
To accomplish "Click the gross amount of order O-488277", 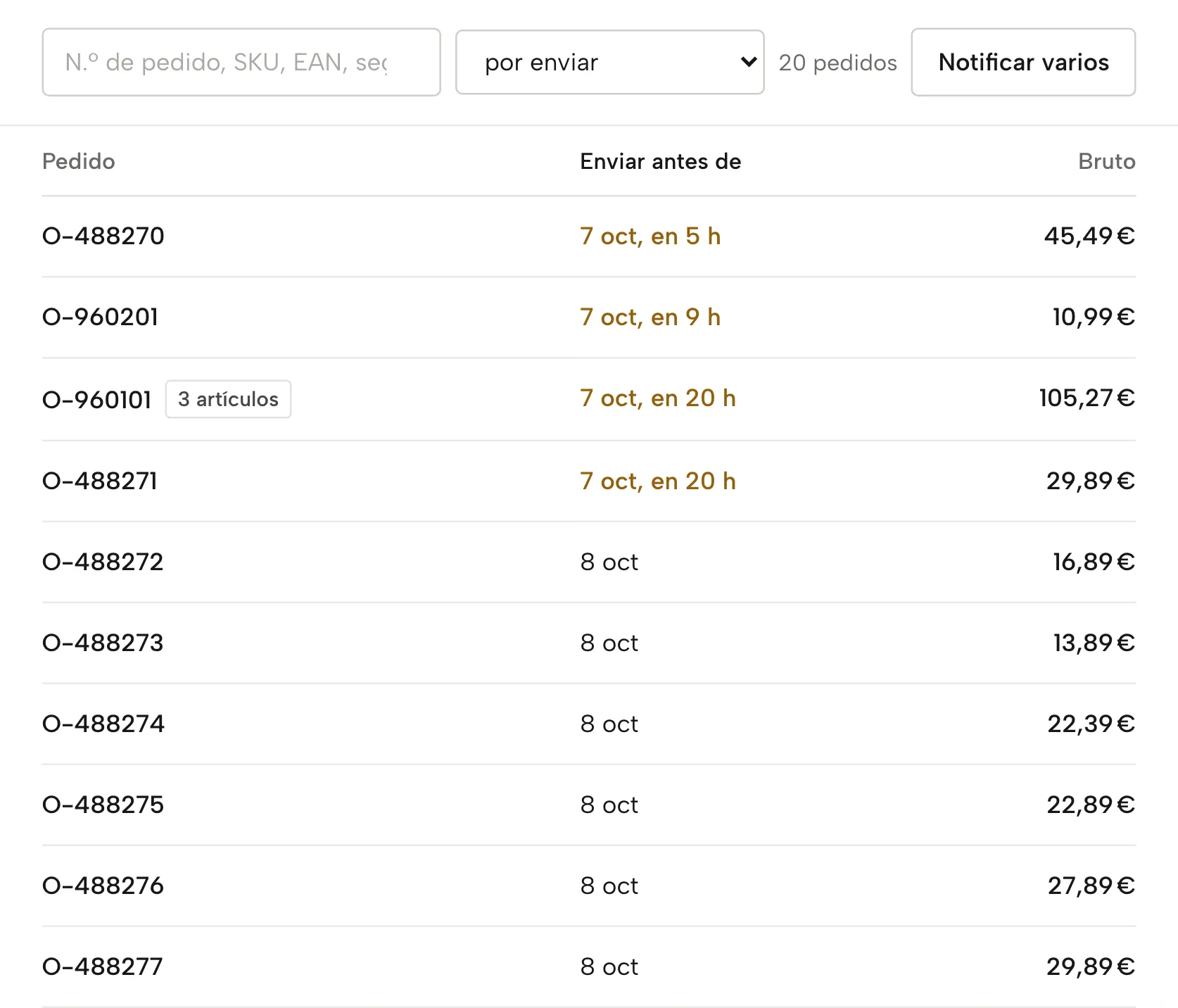I will (x=1091, y=966).
